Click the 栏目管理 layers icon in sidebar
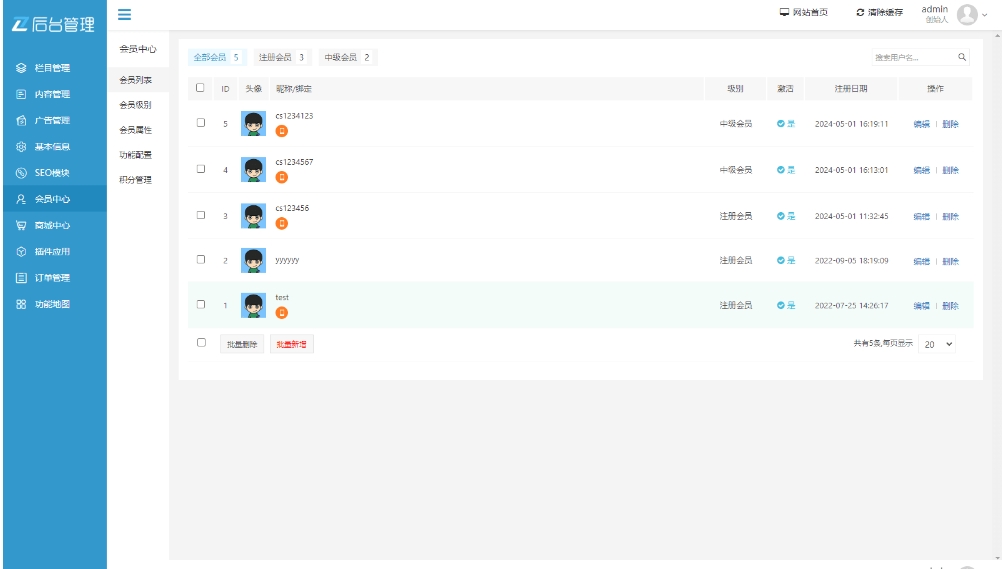The width and height of the screenshot is (1002, 569). pyautogui.click(x=21, y=68)
